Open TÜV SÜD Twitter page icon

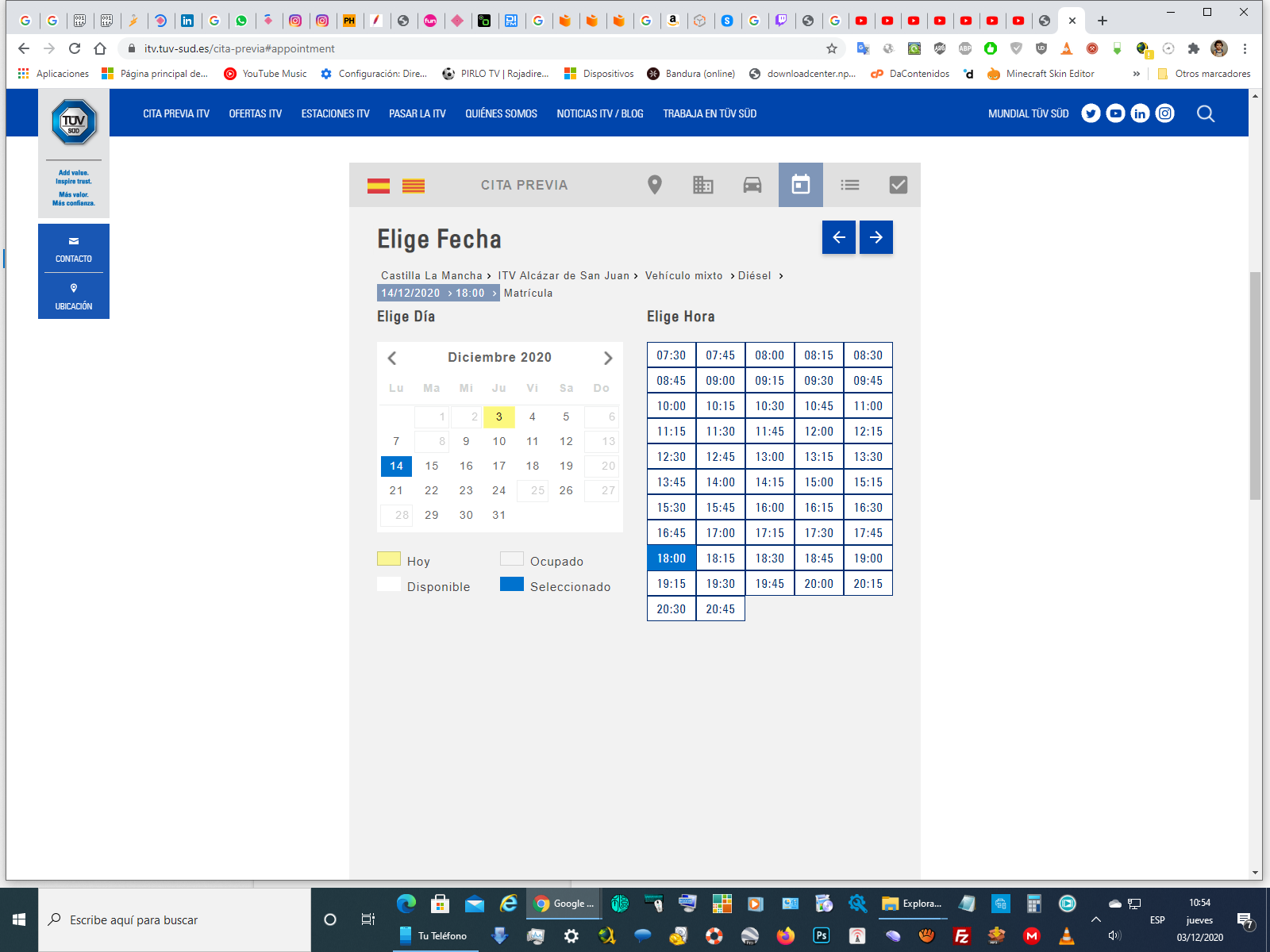(1091, 113)
